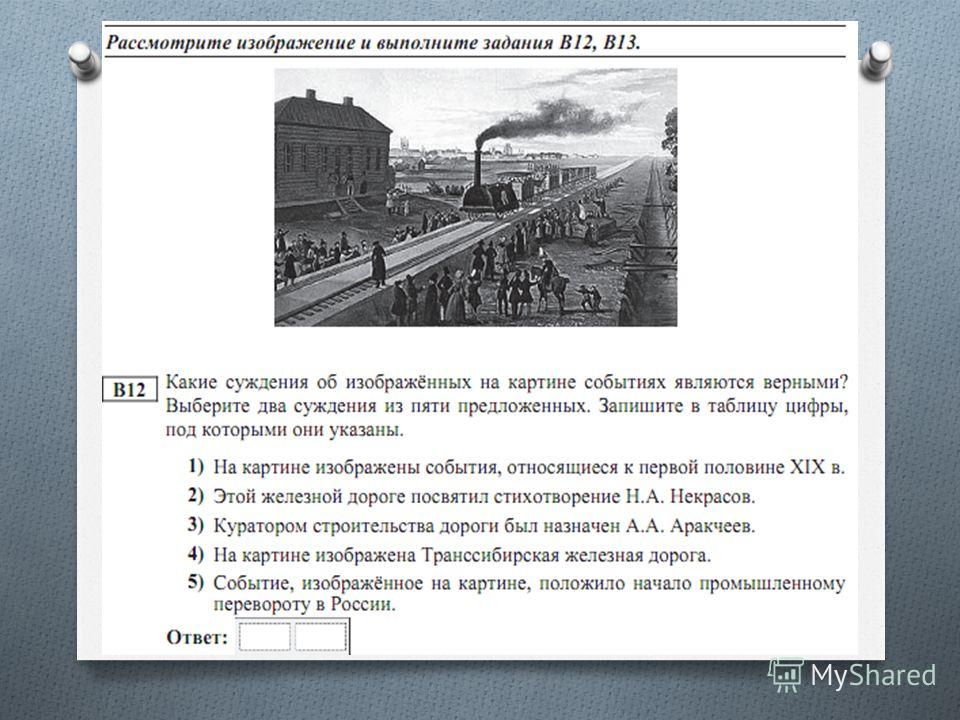960x720 pixels.
Task: Click the second answer box next to Ответ
Action: coord(320,637)
